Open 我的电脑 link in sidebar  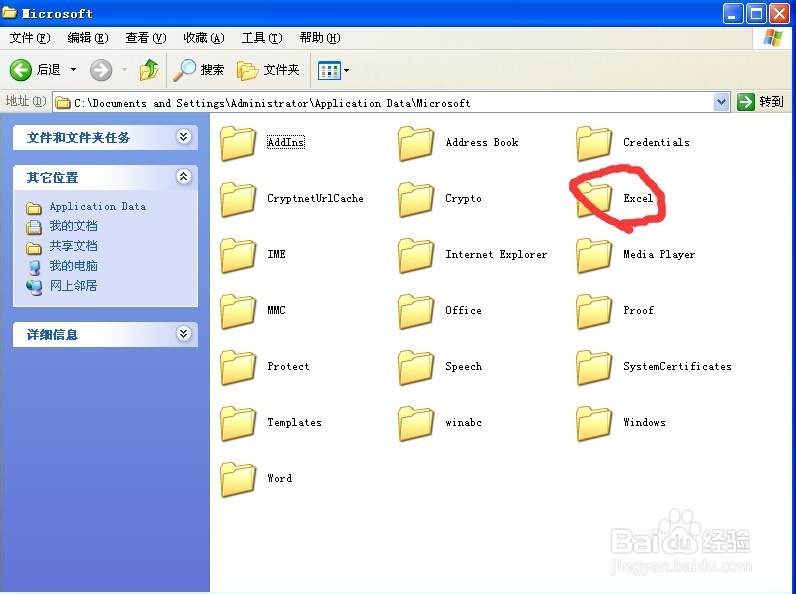73,266
